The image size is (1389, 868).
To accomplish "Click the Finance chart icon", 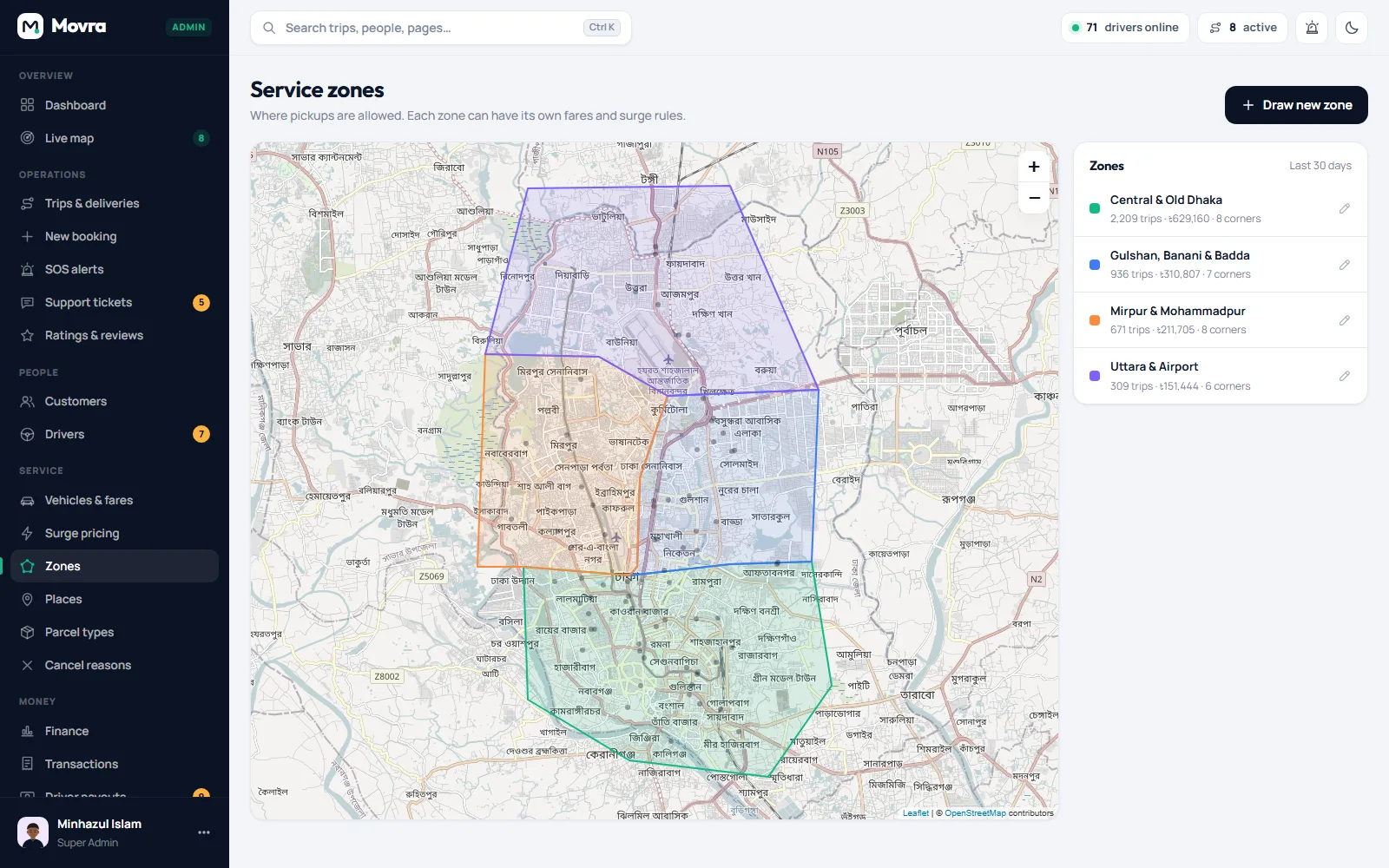I will [27, 731].
